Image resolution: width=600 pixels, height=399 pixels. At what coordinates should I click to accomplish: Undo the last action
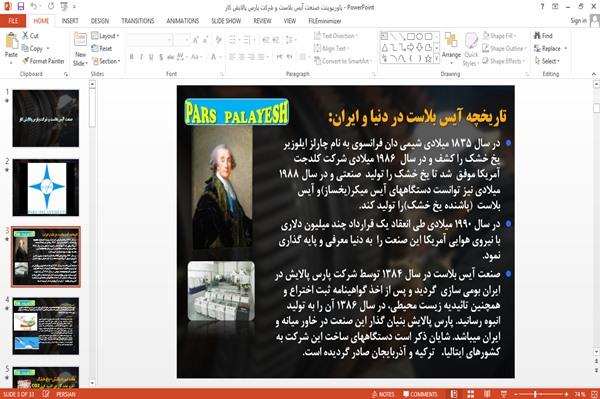click(x=34, y=7)
